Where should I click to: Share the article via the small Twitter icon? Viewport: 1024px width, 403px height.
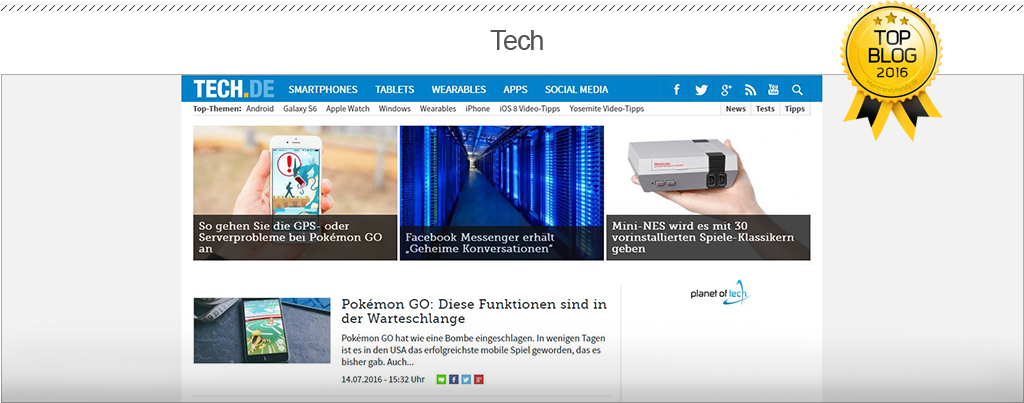pos(466,379)
